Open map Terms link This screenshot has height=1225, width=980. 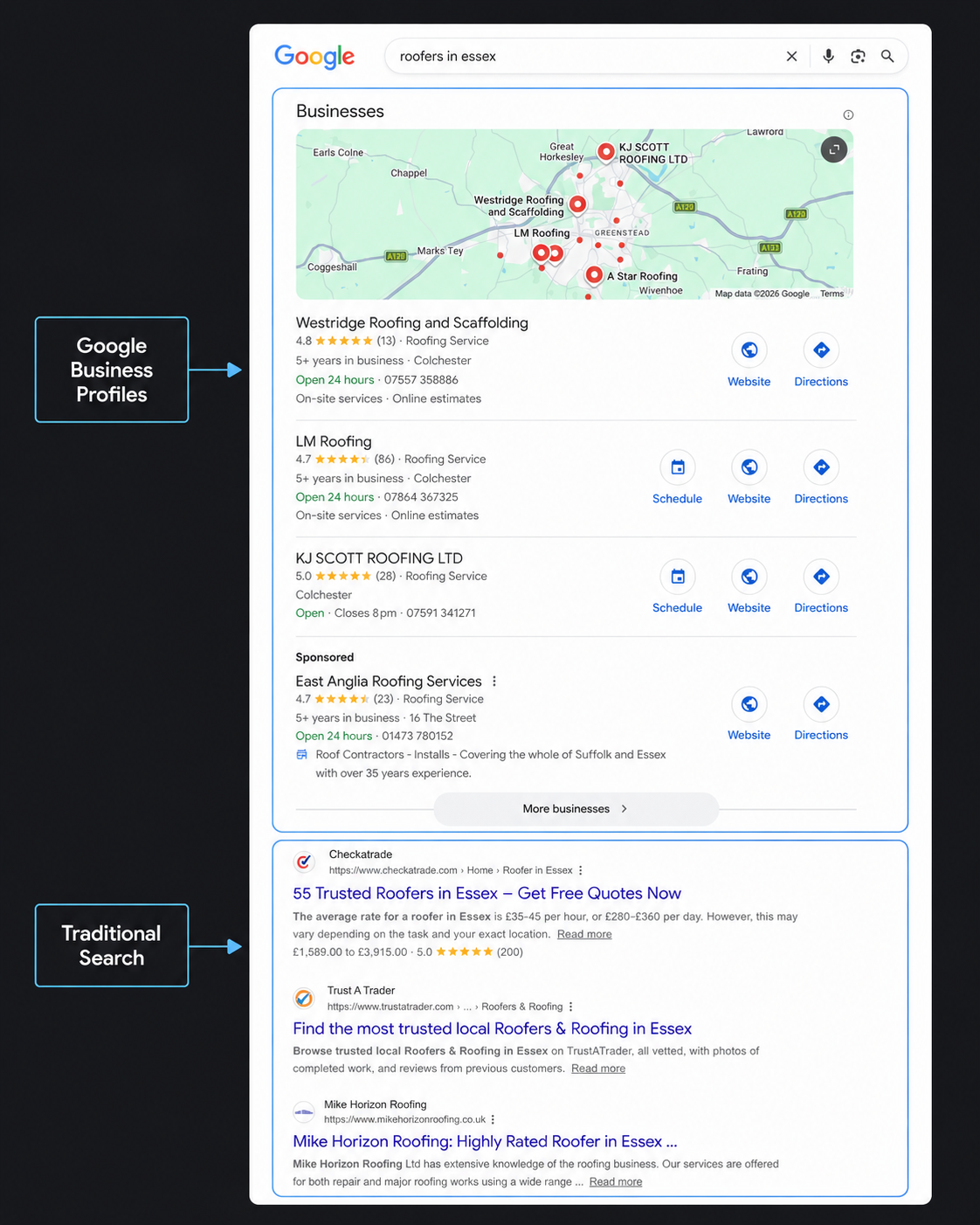[x=832, y=294]
